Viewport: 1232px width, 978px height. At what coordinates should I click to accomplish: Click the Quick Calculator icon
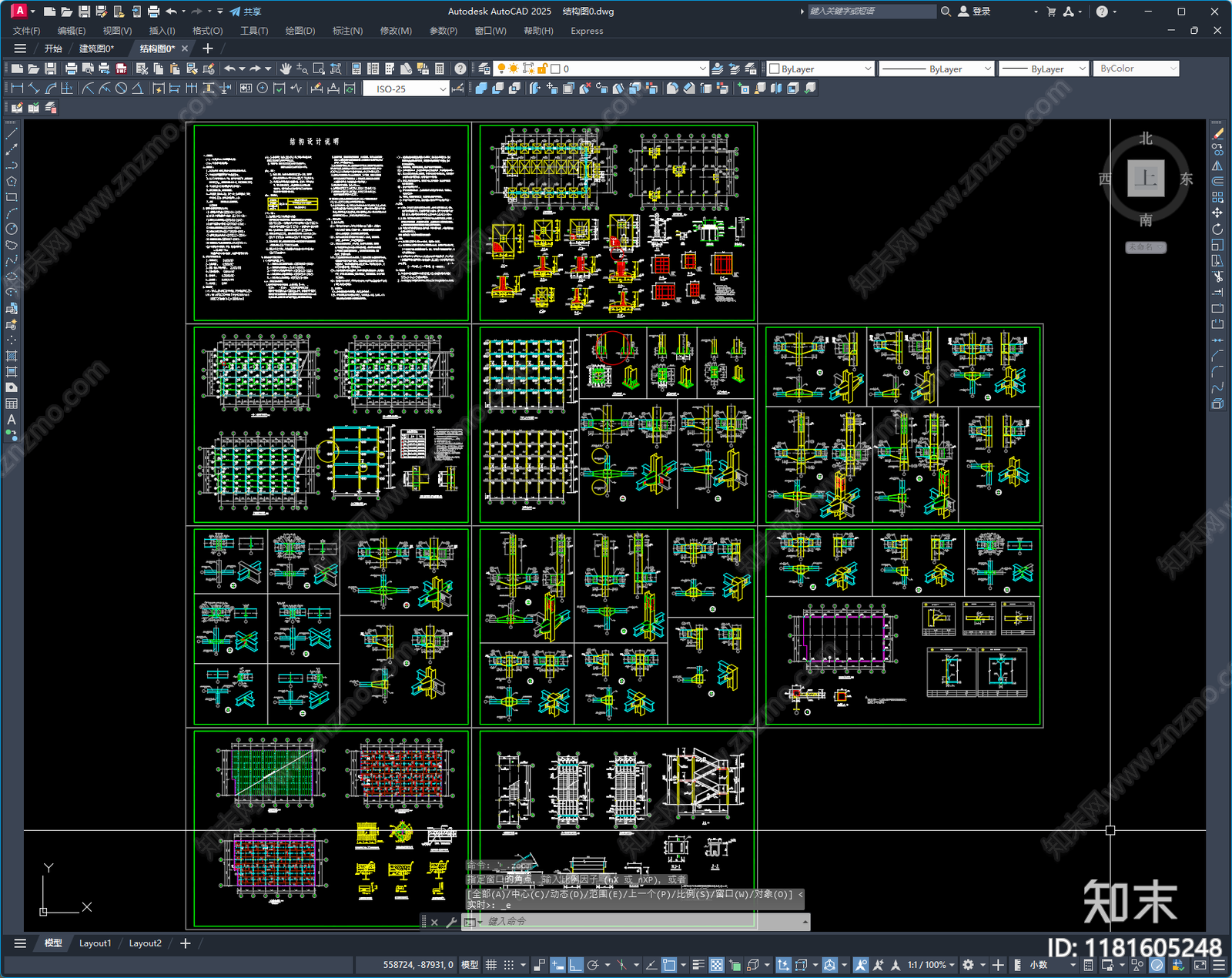440,69
